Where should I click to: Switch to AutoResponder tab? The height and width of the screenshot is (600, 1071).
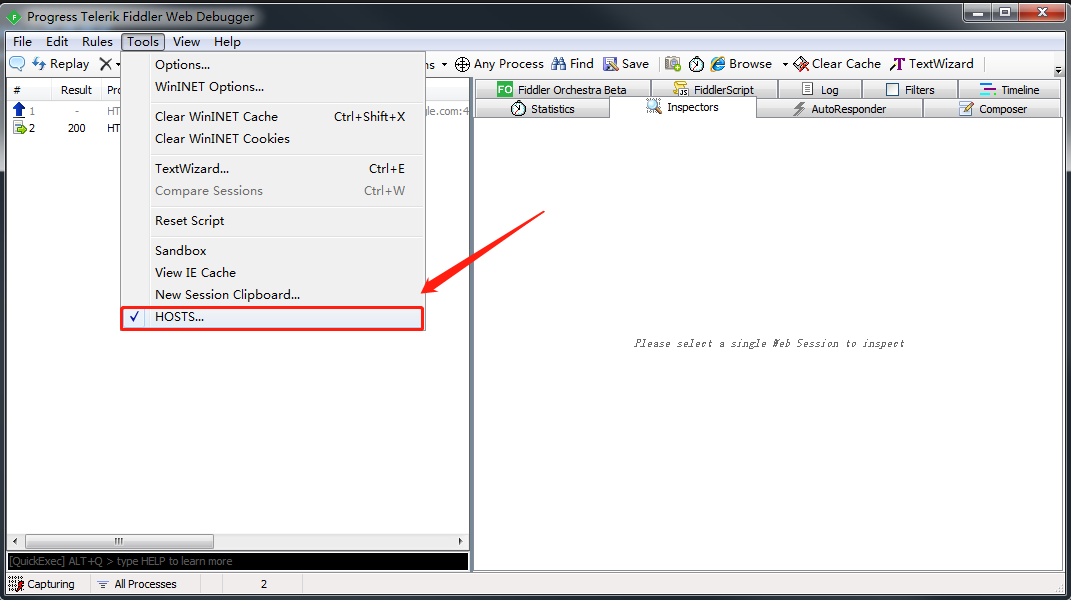tap(839, 109)
